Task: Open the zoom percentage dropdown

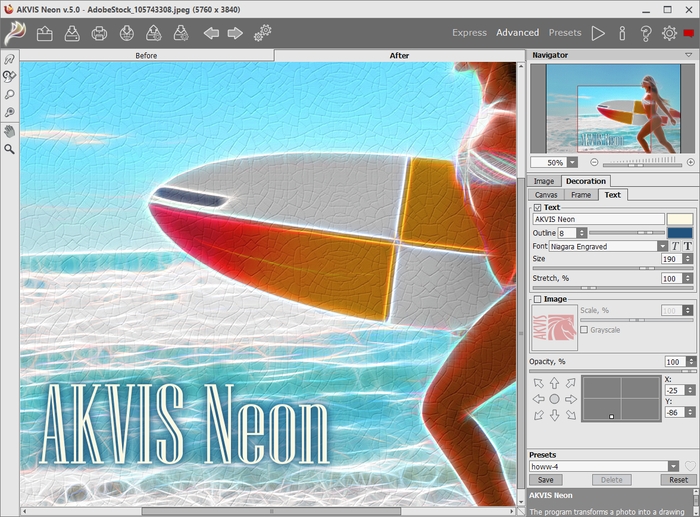Action: click(572, 163)
